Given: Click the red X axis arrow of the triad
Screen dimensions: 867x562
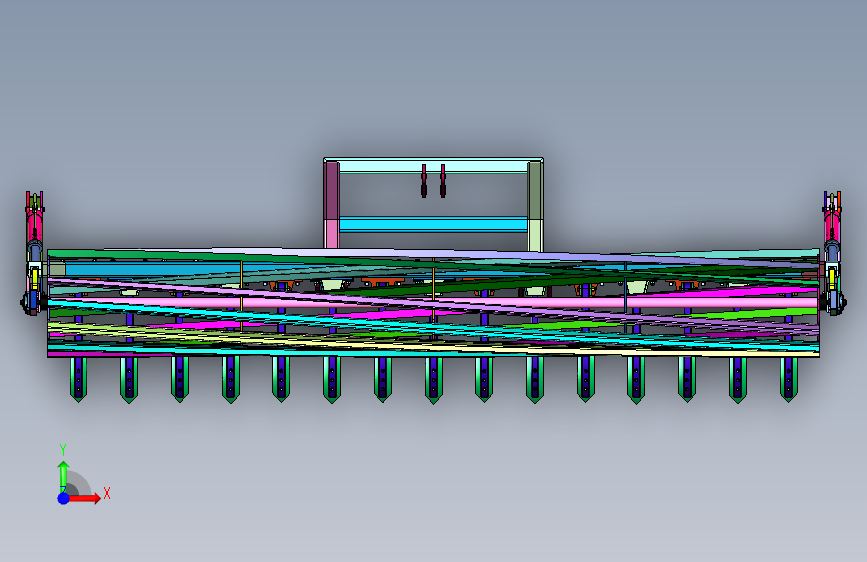Looking at the screenshot, I should [x=84, y=498].
